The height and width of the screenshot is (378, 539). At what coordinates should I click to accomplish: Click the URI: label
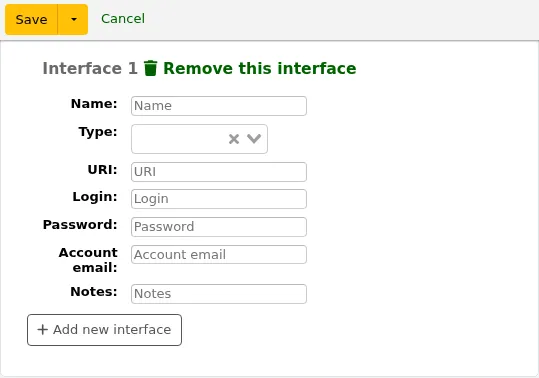tap(102, 170)
